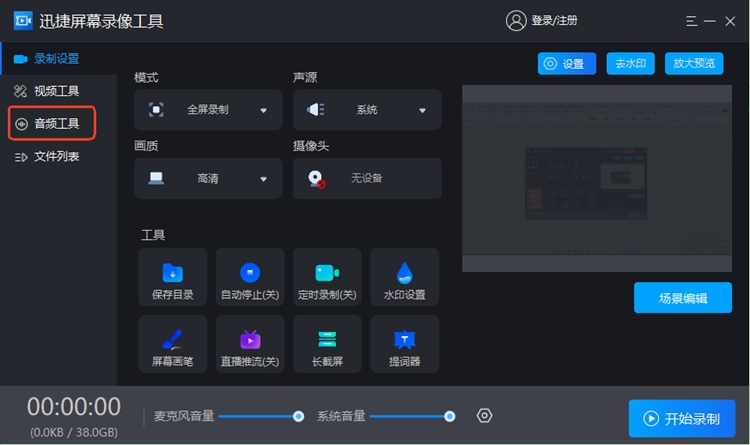The image size is (750, 445).
Task: Click 开始录制 to start recording
Action: click(682, 419)
